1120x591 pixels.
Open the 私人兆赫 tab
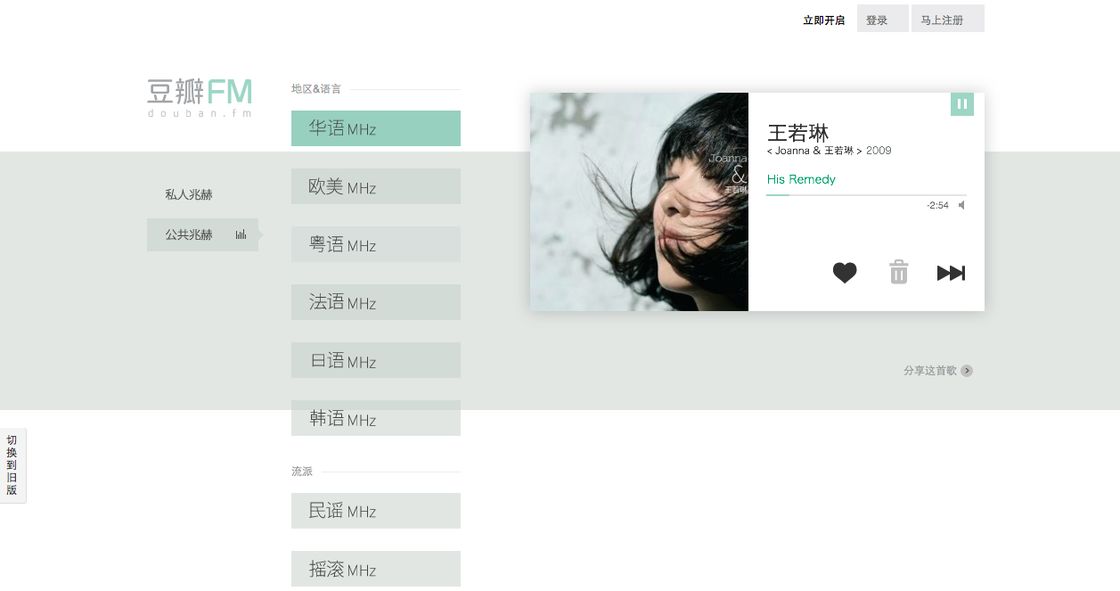coord(189,194)
